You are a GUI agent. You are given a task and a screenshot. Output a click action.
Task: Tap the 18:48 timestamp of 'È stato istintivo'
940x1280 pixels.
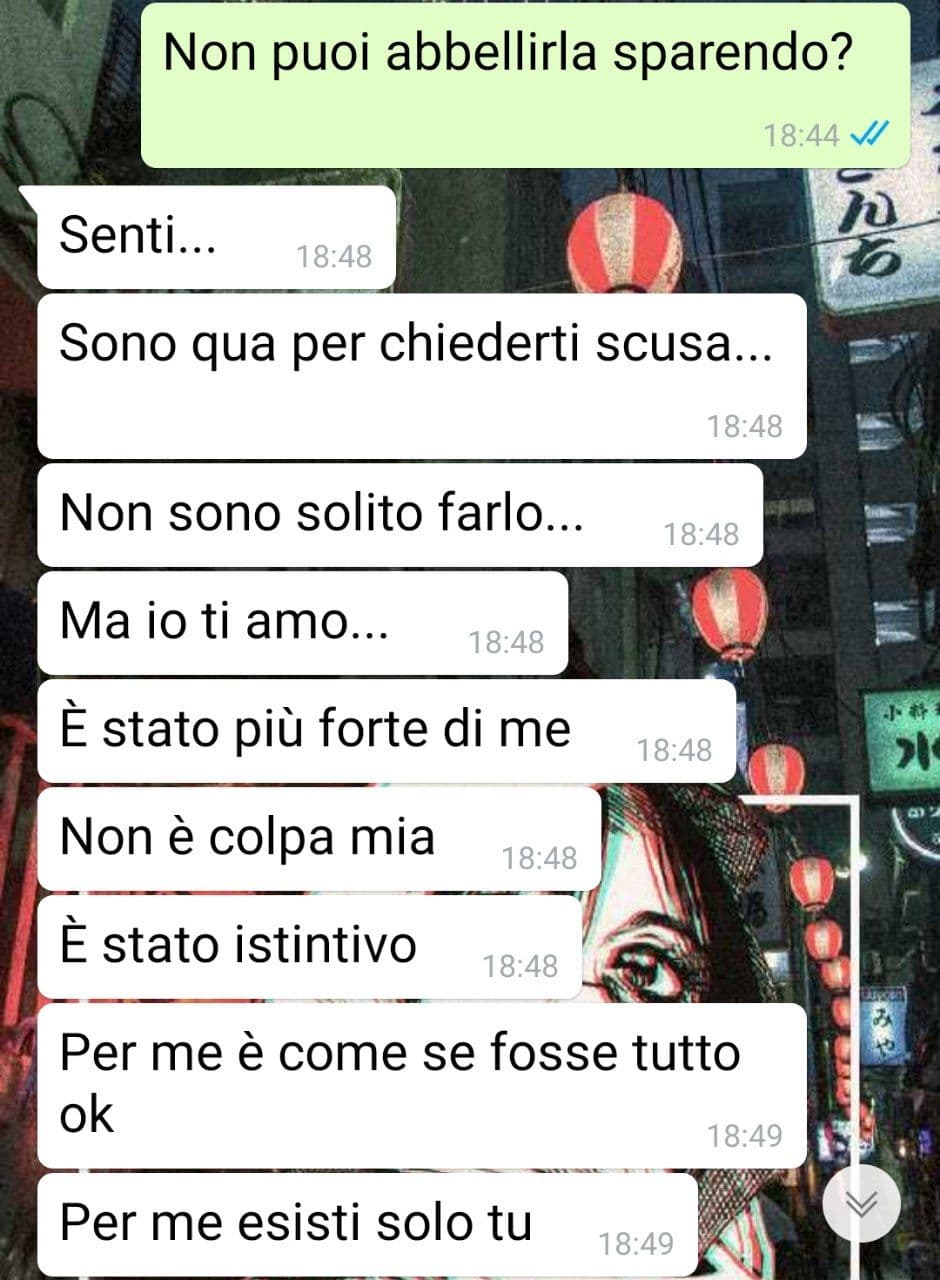click(521, 966)
